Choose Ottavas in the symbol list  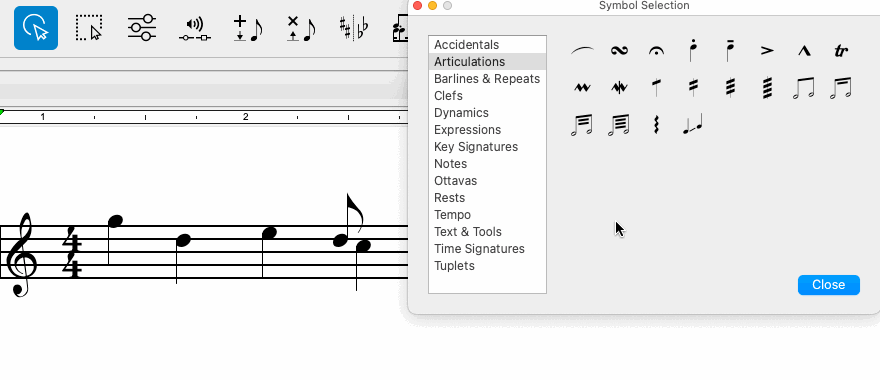(x=487, y=181)
